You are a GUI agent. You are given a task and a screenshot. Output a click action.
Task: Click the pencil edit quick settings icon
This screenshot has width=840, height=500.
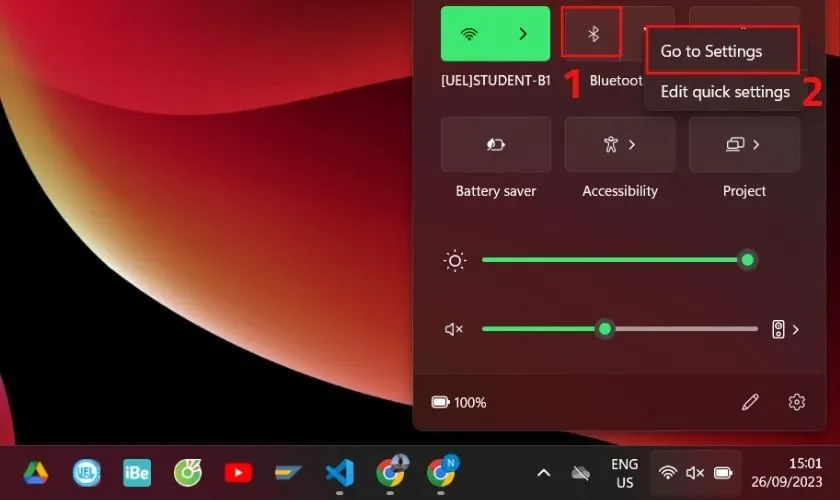tap(750, 402)
